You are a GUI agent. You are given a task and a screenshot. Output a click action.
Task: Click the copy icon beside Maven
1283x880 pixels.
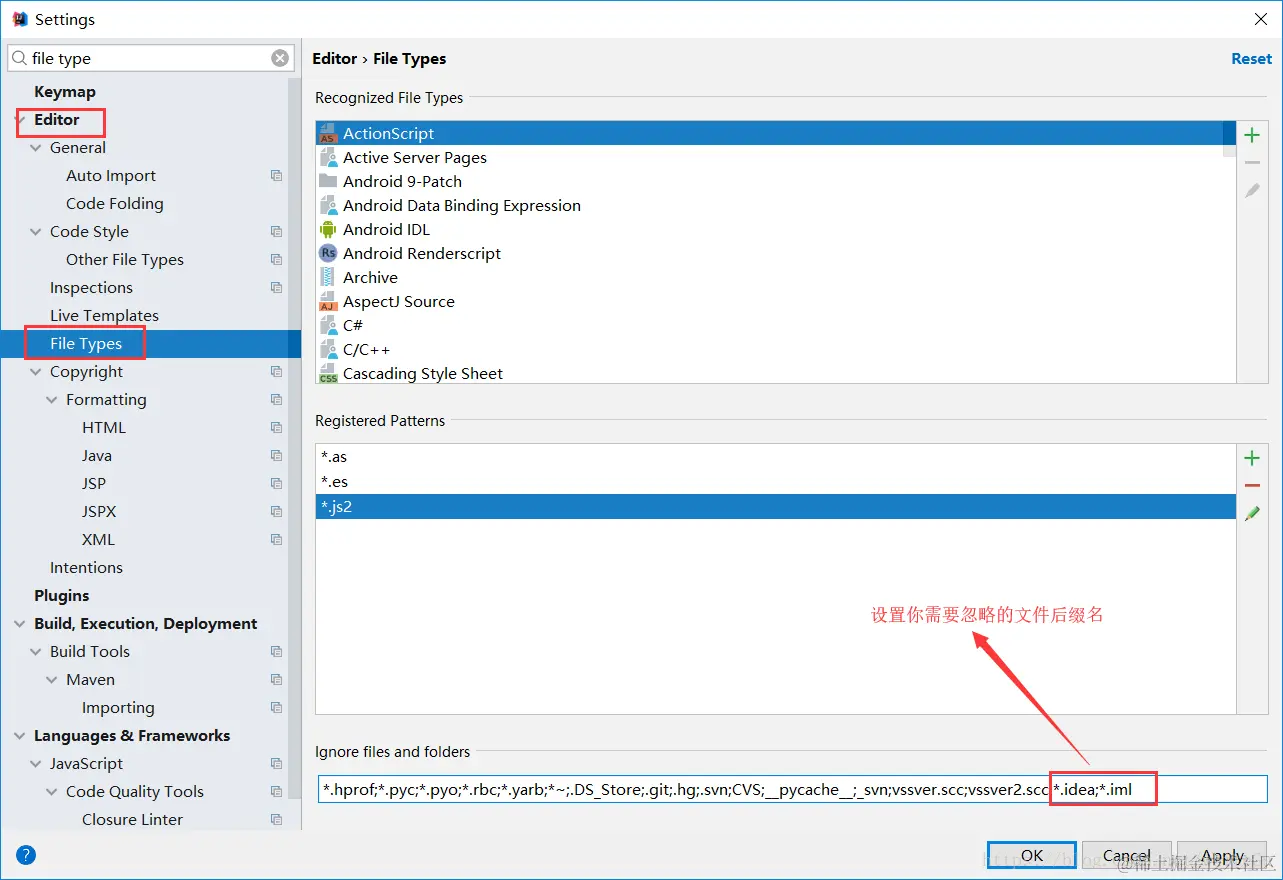point(276,680)
